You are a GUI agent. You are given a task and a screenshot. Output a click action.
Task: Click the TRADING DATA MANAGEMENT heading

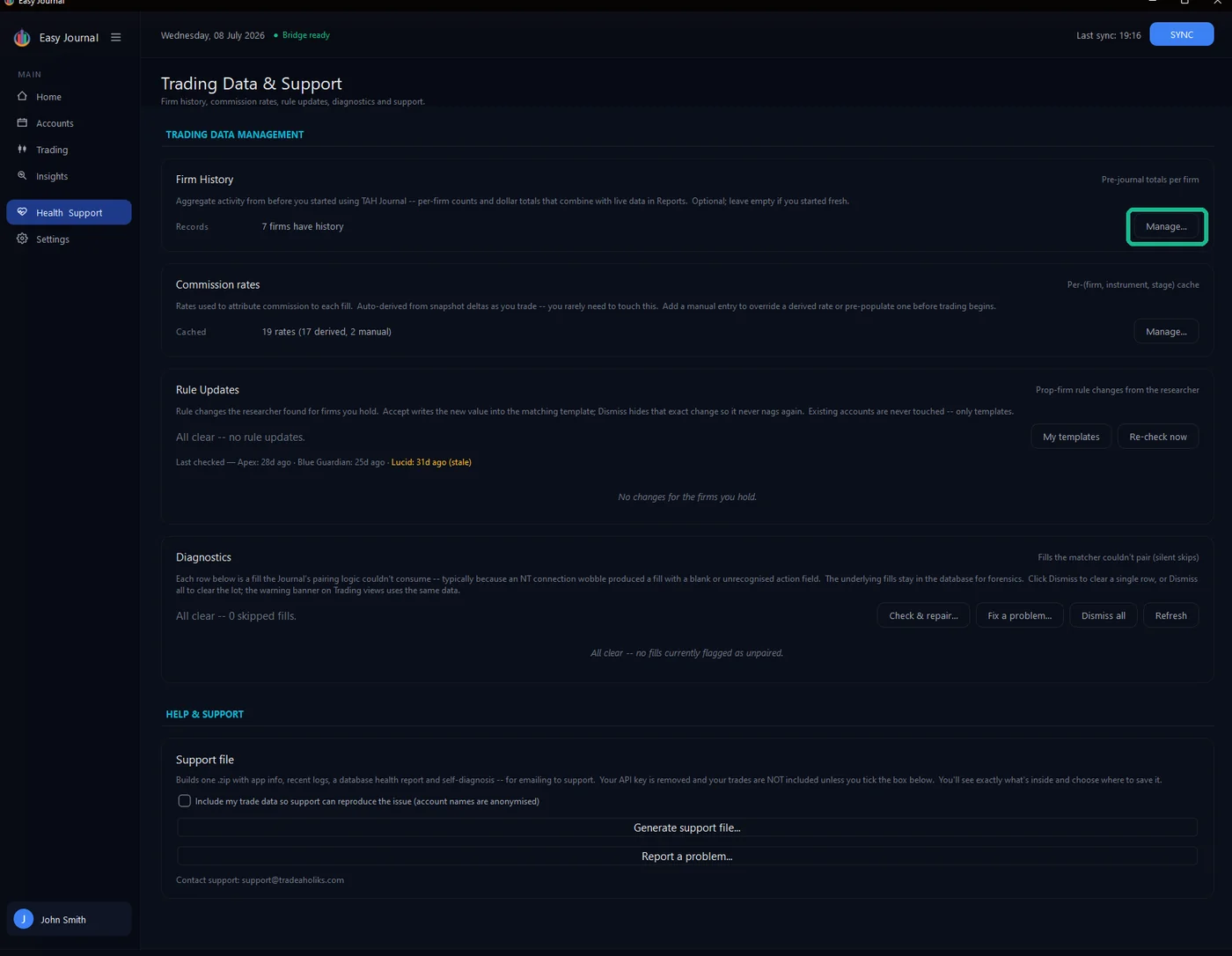(x=235, y=135)
